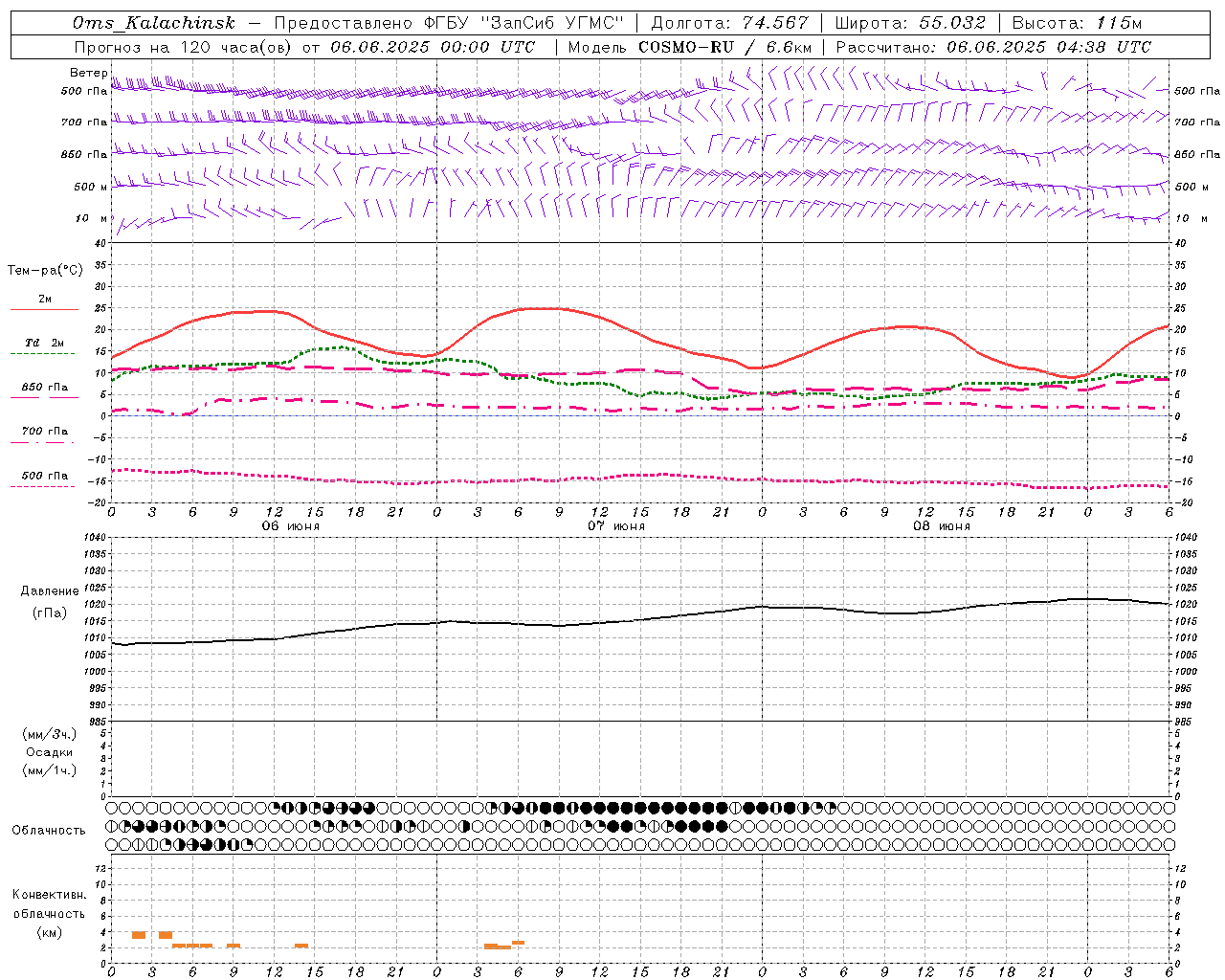Click the Тем-ра(°C) axis label

(45, 271)
